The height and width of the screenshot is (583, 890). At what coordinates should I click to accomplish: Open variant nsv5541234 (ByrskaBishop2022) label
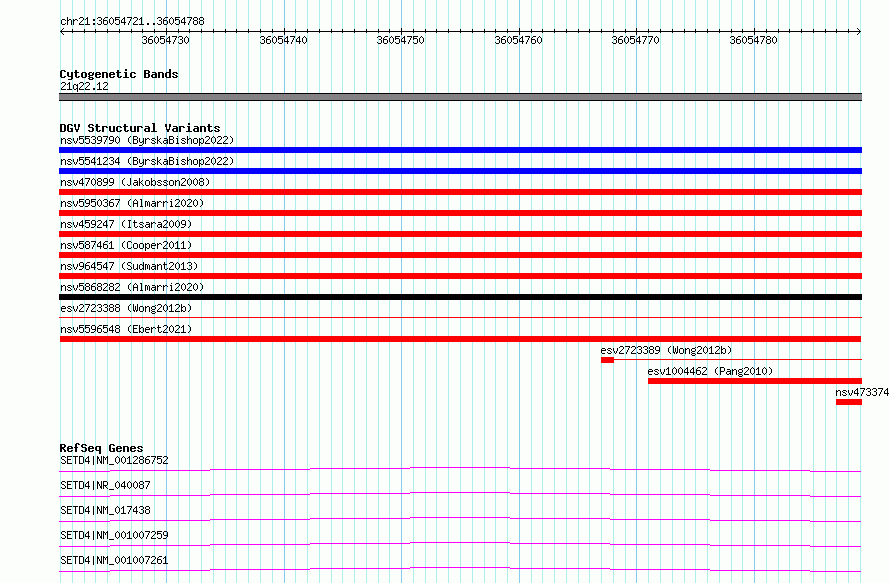click(147, 161)
